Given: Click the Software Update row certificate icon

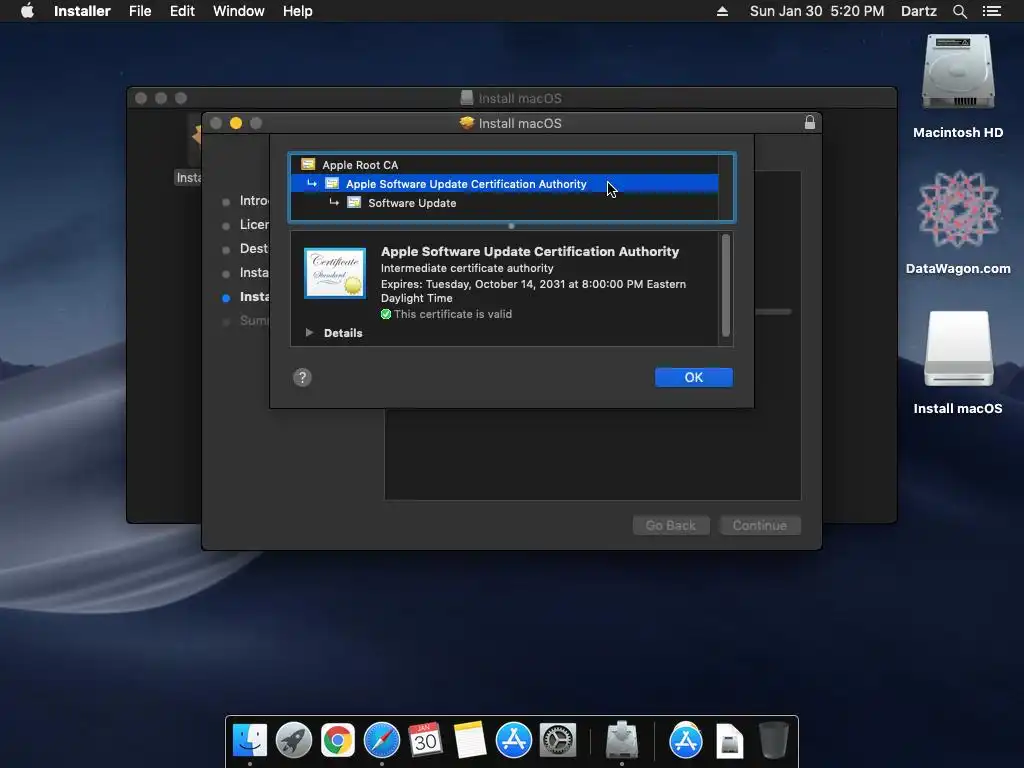Looking at the screenshot, I should 354,202.
